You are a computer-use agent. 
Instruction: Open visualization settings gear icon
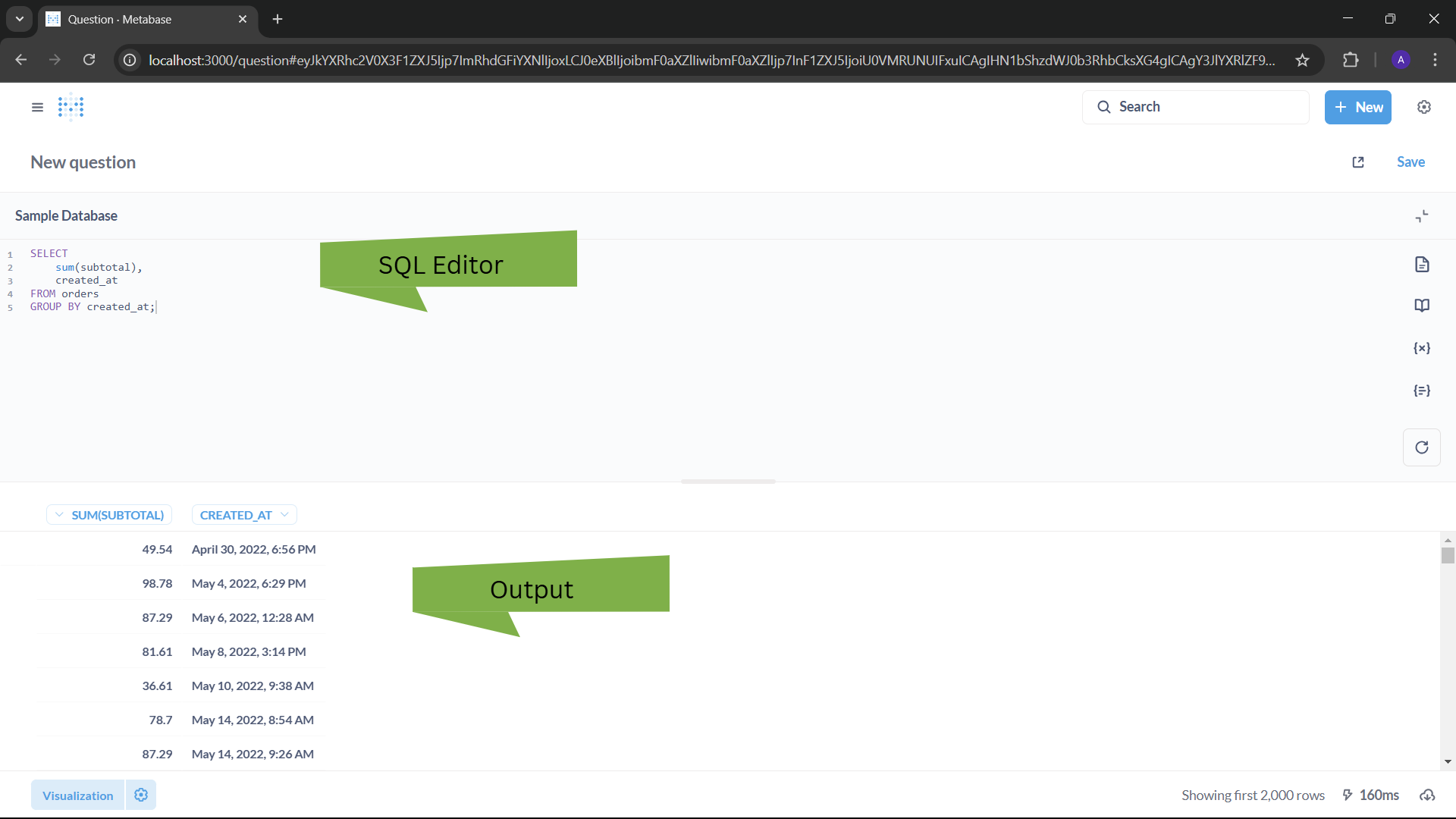pyautogui.click(x=141, y=795)
